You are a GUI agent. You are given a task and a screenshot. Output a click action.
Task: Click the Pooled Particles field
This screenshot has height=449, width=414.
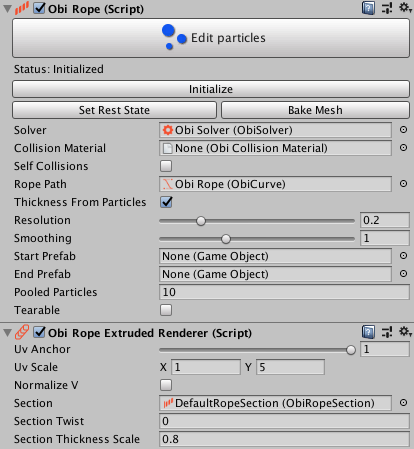(x=284, y=292)
